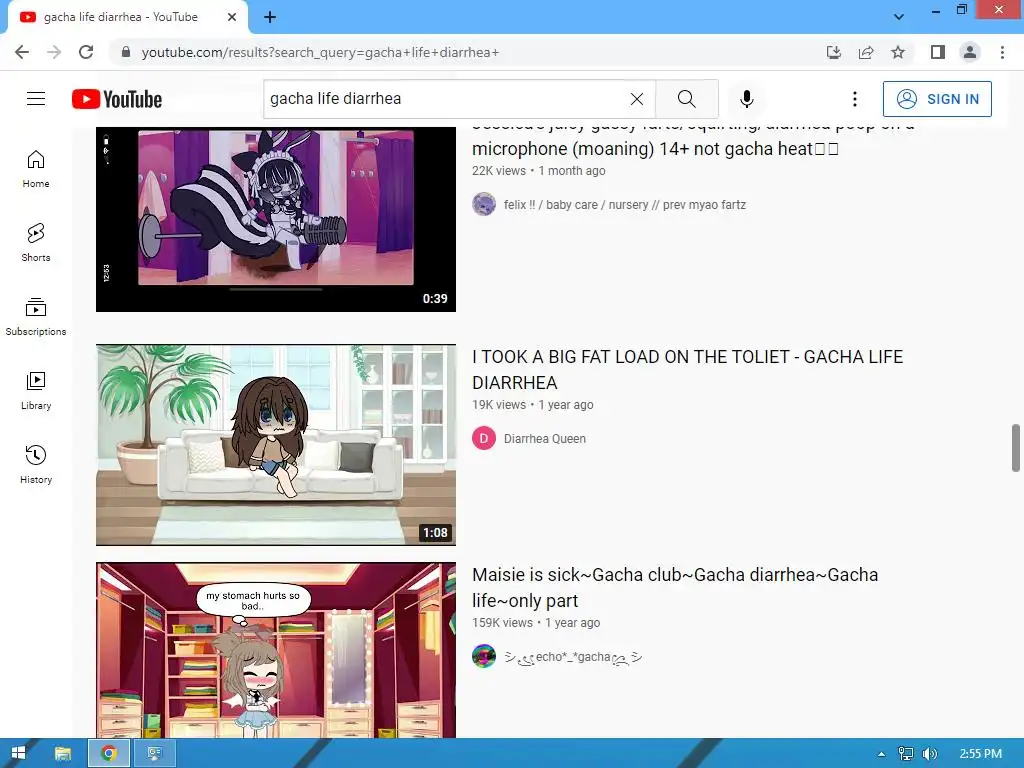Start voice search with the microphone
Image resolution: width=1024 pixels, height=768 pixels.
coord(747,99)
